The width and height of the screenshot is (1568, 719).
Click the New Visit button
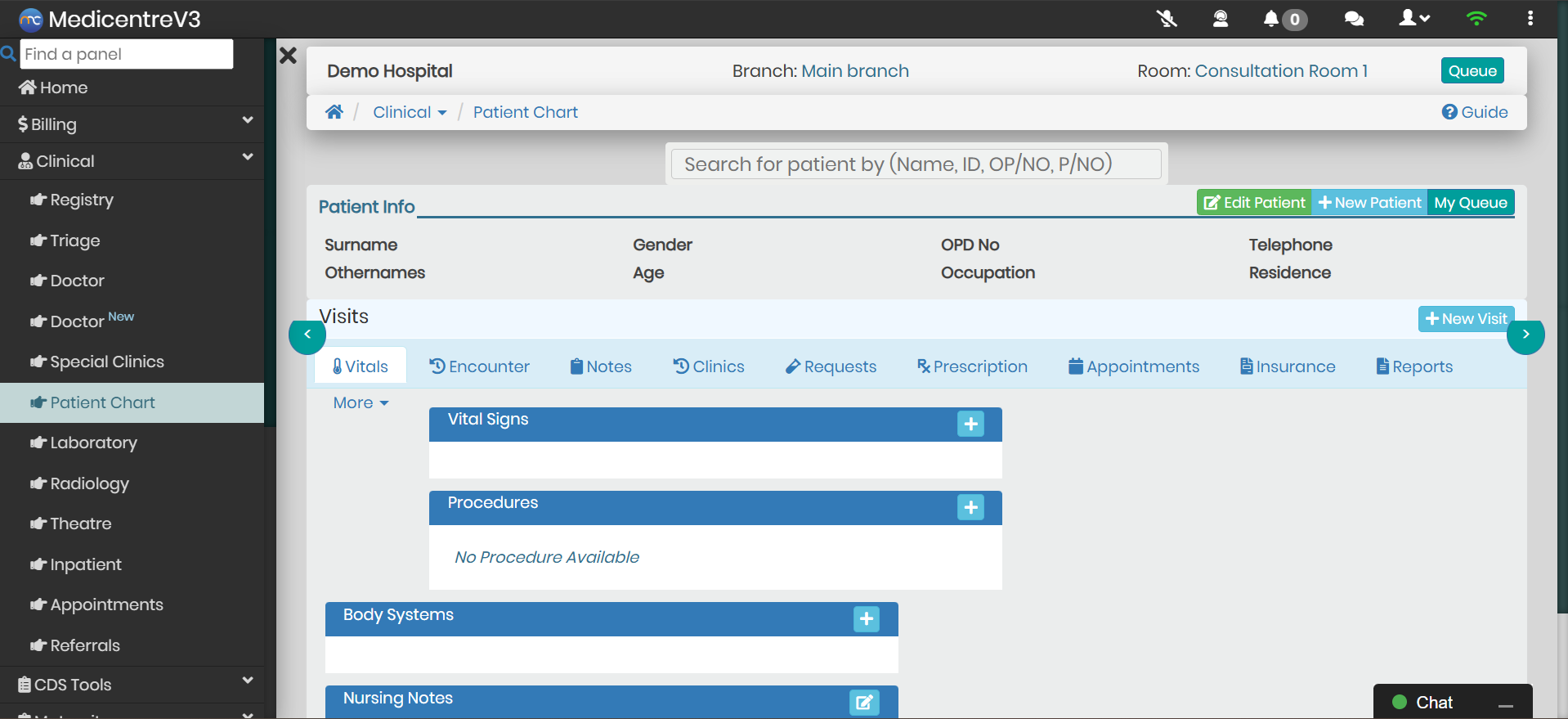click(x=1466, y=319)
